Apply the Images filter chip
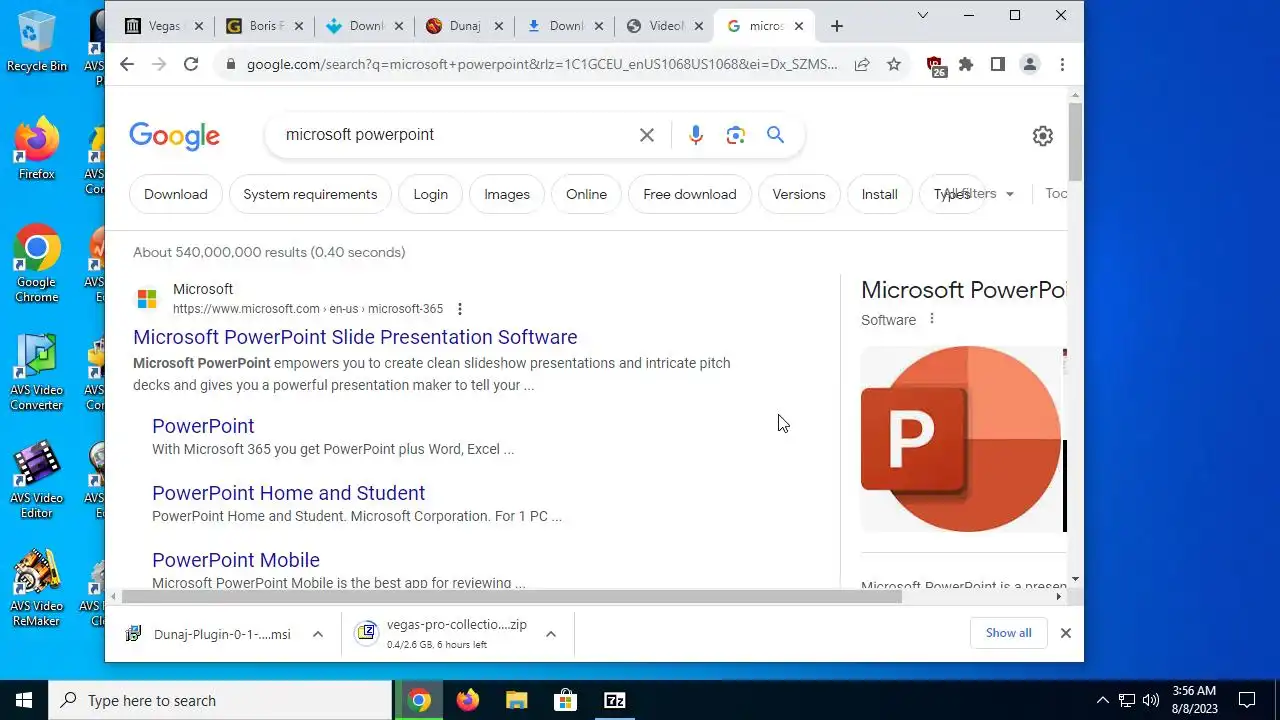 click(507, 194)
